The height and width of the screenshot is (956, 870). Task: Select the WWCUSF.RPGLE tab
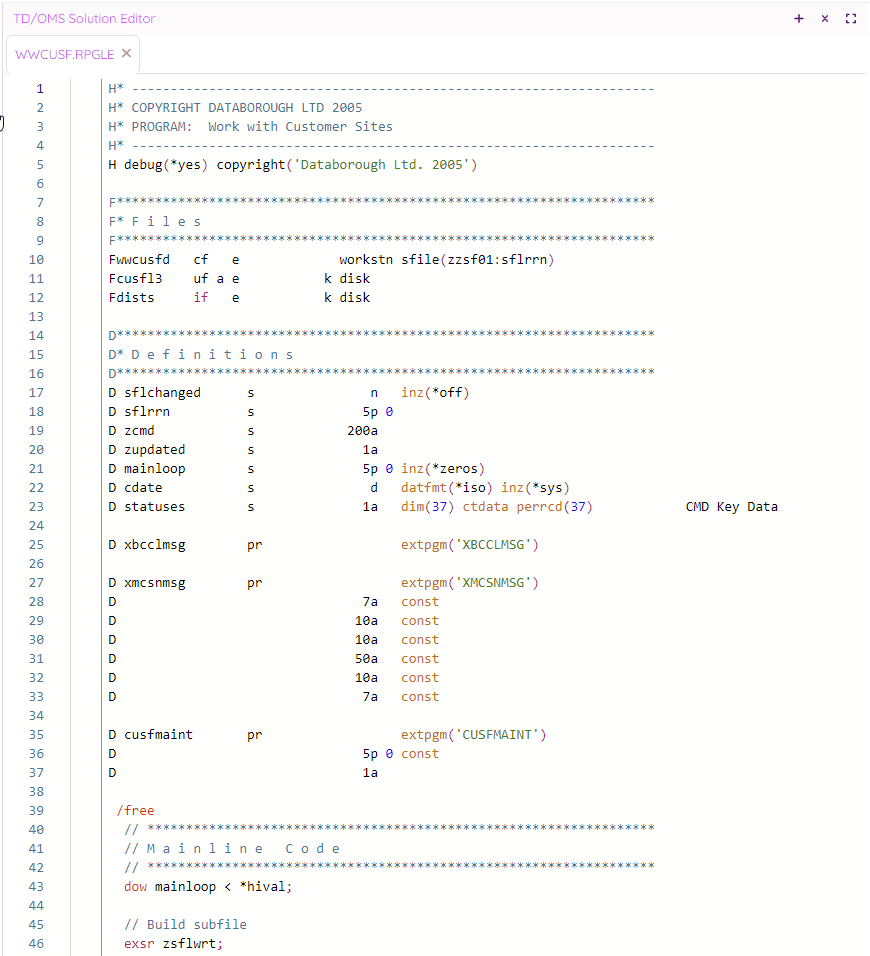coord(65,54)
